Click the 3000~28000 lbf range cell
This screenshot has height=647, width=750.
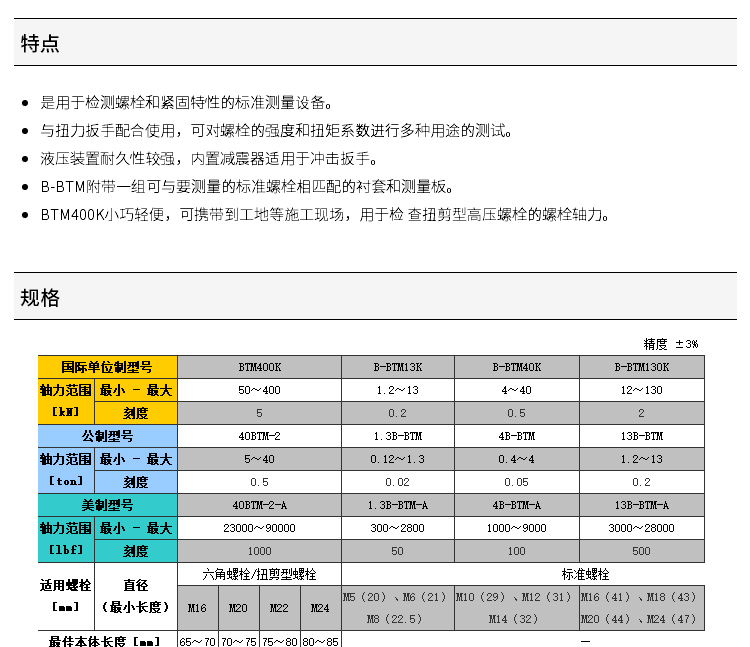click(x=642, y=527)
